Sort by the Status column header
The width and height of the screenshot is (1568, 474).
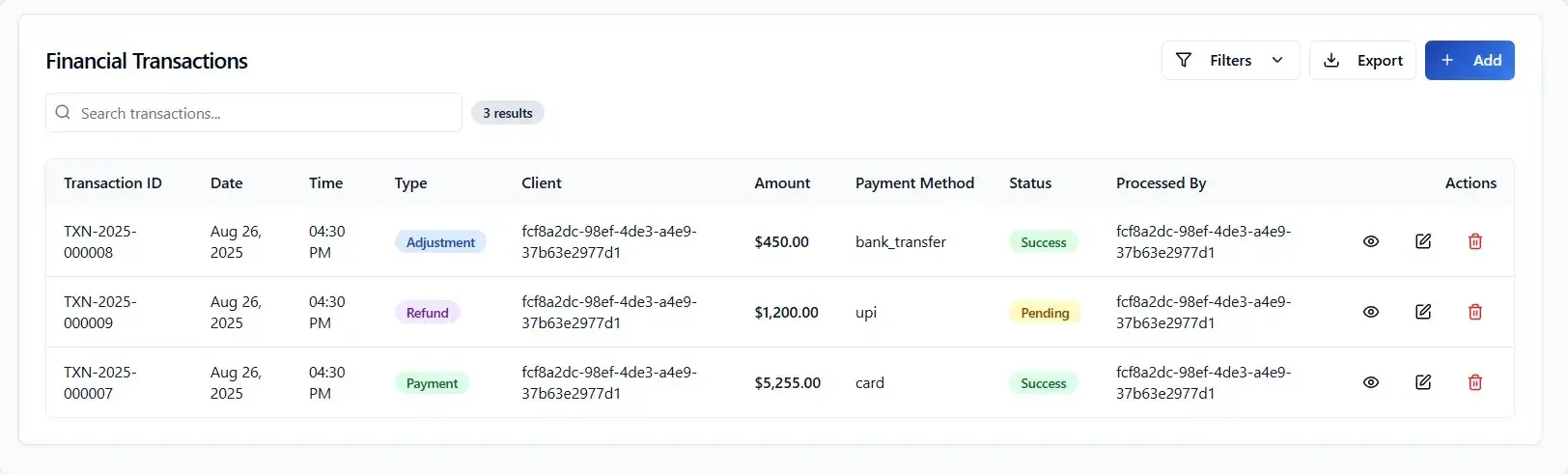(1030, 183)
